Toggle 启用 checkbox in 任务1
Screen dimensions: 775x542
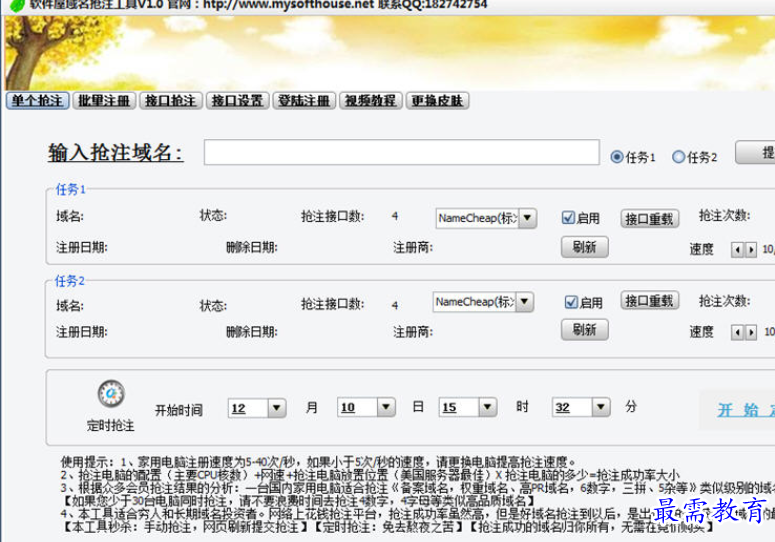(x=568, y=217)
